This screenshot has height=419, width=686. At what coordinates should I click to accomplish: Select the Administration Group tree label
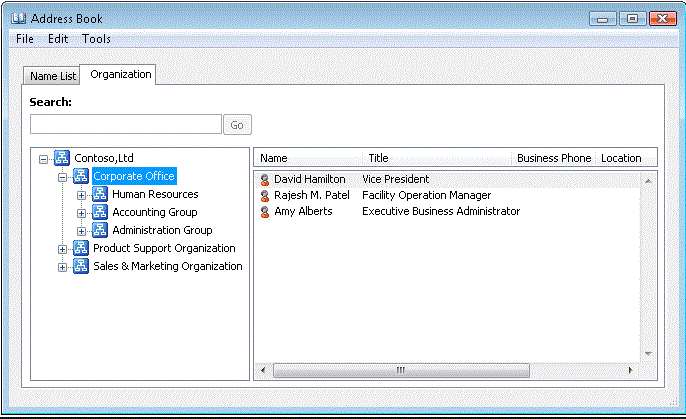coord(162,230)
